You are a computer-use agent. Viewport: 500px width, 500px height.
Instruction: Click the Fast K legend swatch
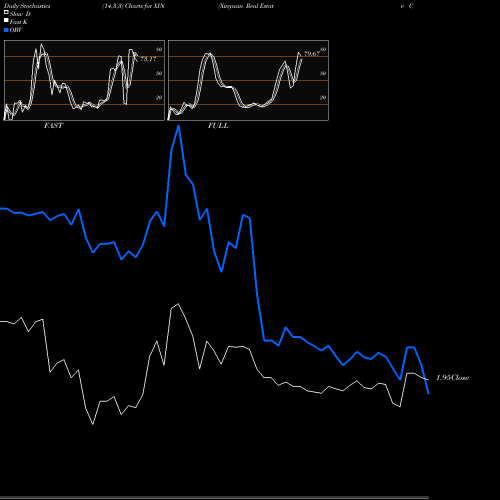click(x=6, y=20)
